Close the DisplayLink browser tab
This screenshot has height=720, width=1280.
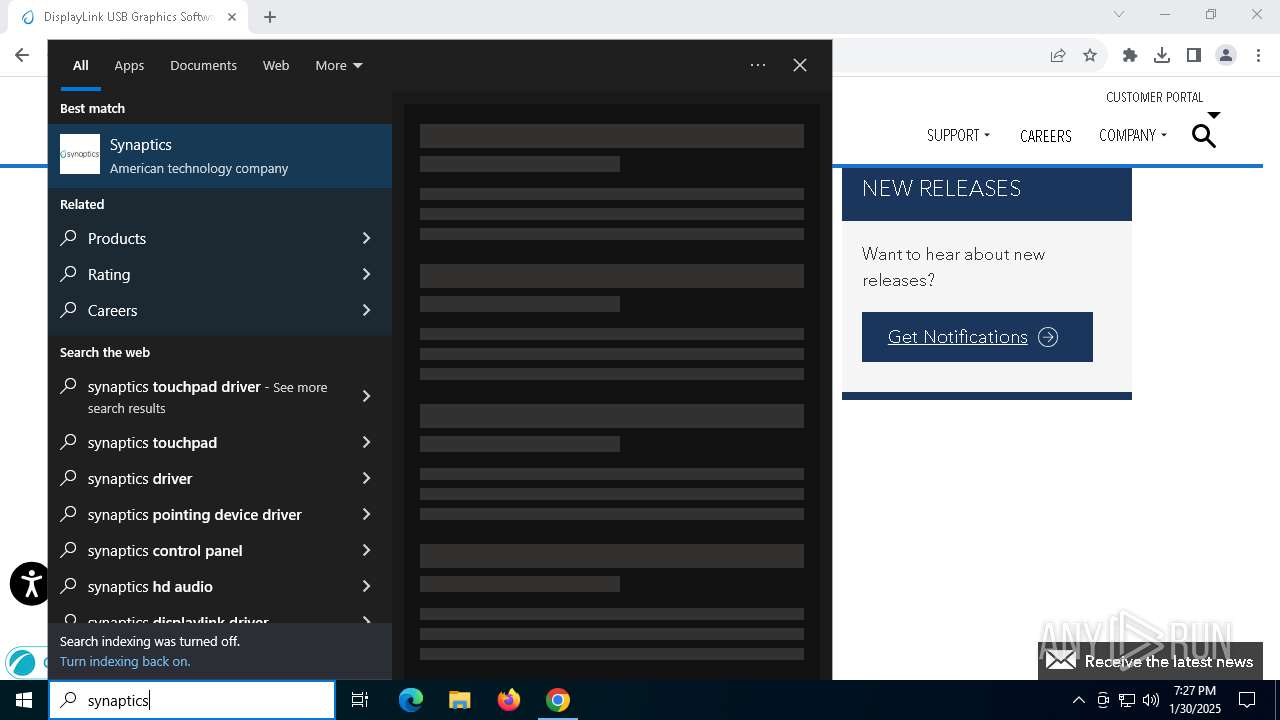[232, 17]
